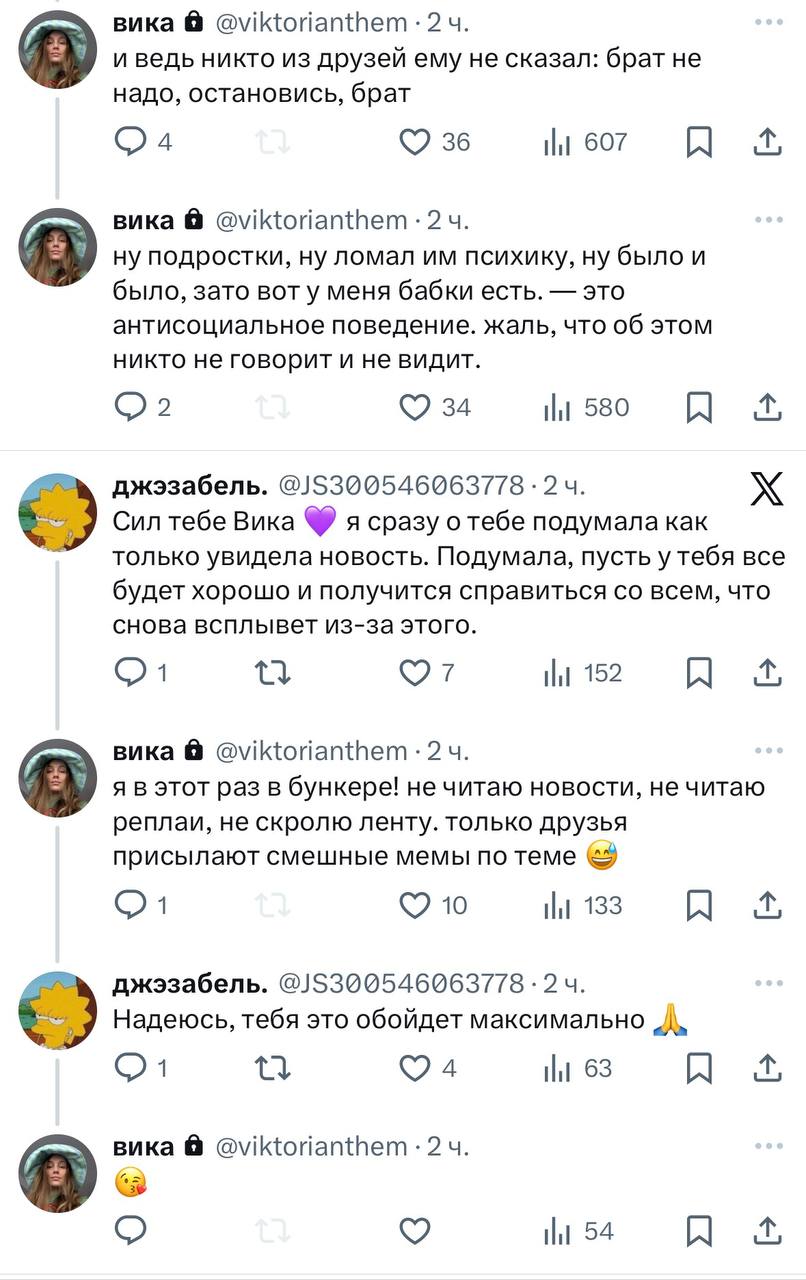View analytics showing 133 views
The width and height of the screenshot is (806, 1280).
(583, 905)
